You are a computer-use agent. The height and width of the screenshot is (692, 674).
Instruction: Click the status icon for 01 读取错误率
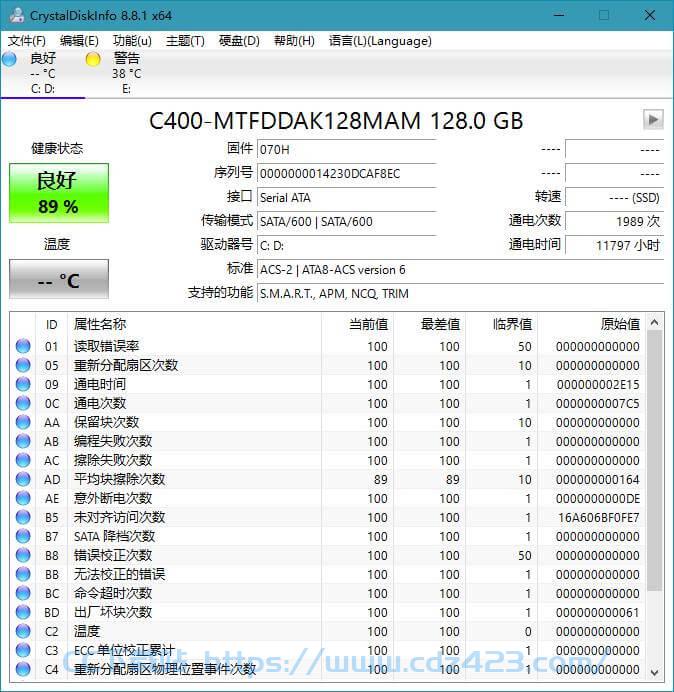23,346
